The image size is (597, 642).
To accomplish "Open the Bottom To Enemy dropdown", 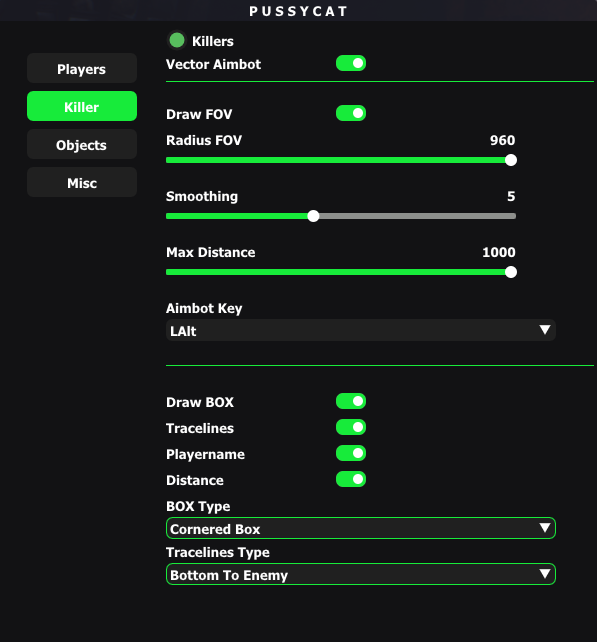I will pos(361,574).
